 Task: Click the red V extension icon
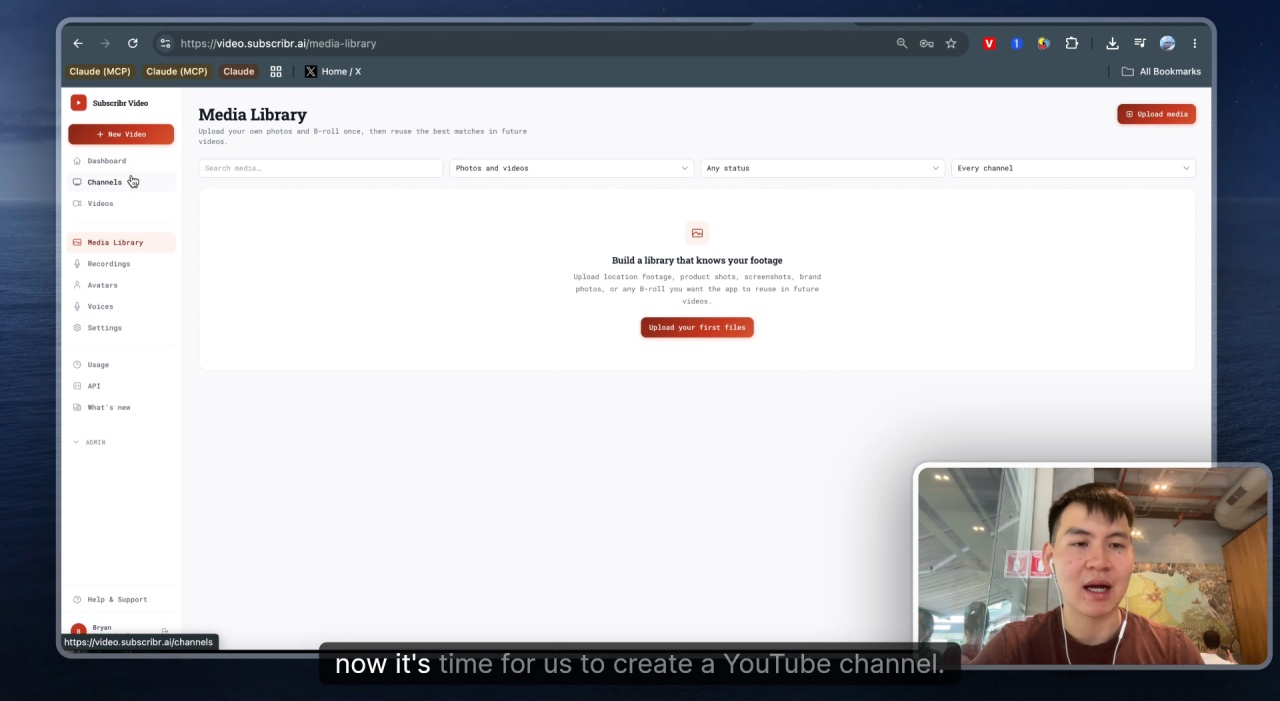pos(989,44)
